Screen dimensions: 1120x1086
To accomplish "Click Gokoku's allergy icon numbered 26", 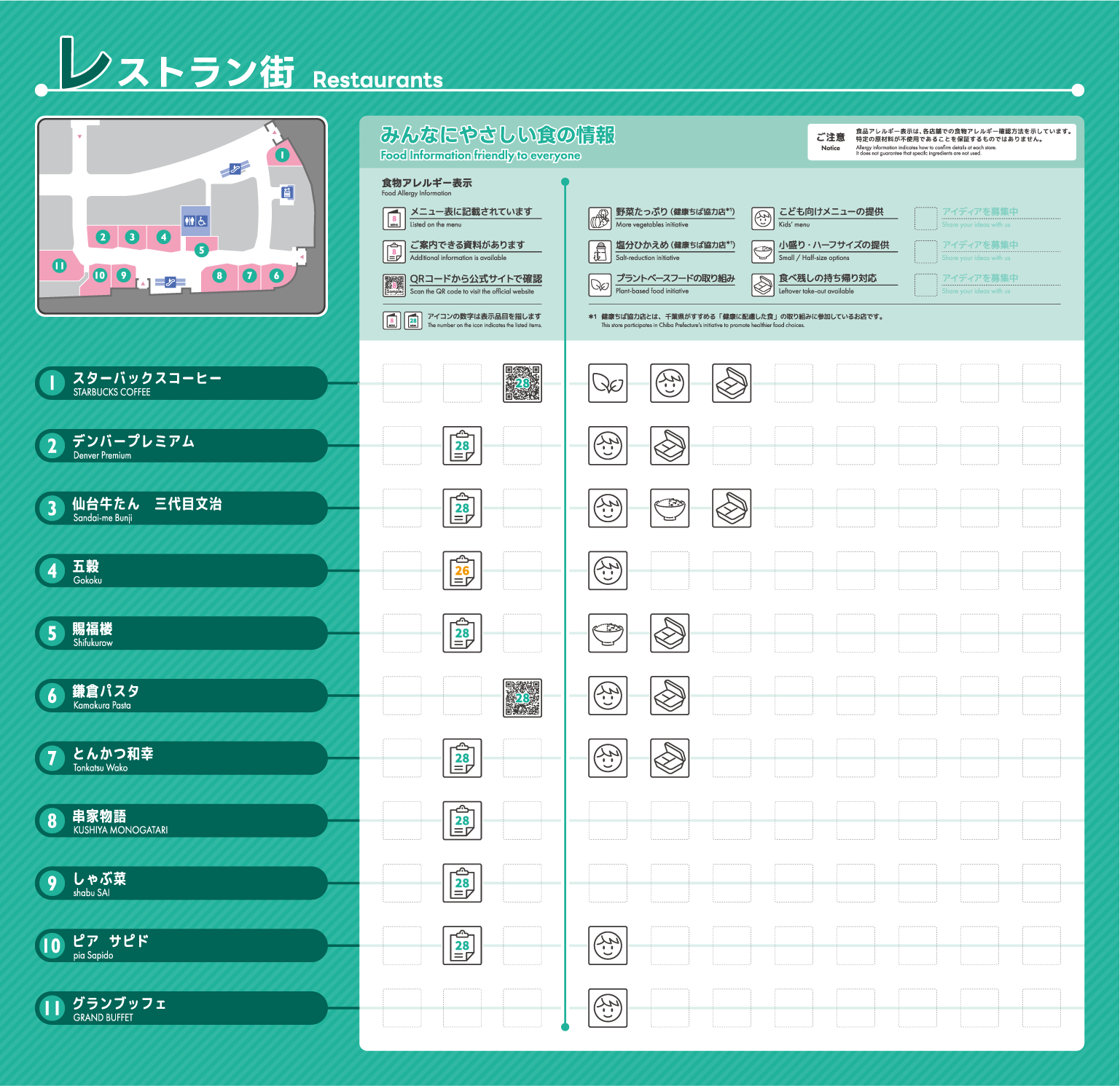I will [462, 570].
